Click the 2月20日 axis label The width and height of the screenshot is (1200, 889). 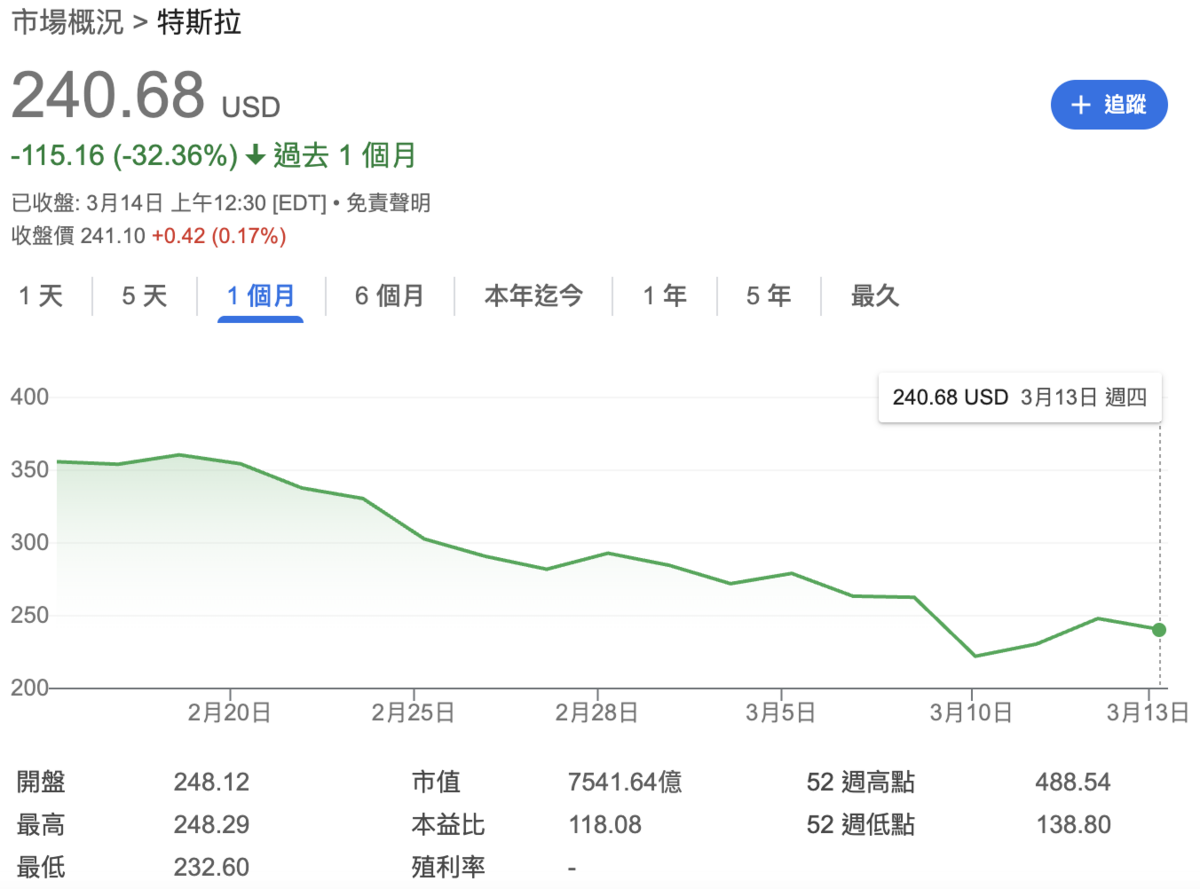(231, 713)
